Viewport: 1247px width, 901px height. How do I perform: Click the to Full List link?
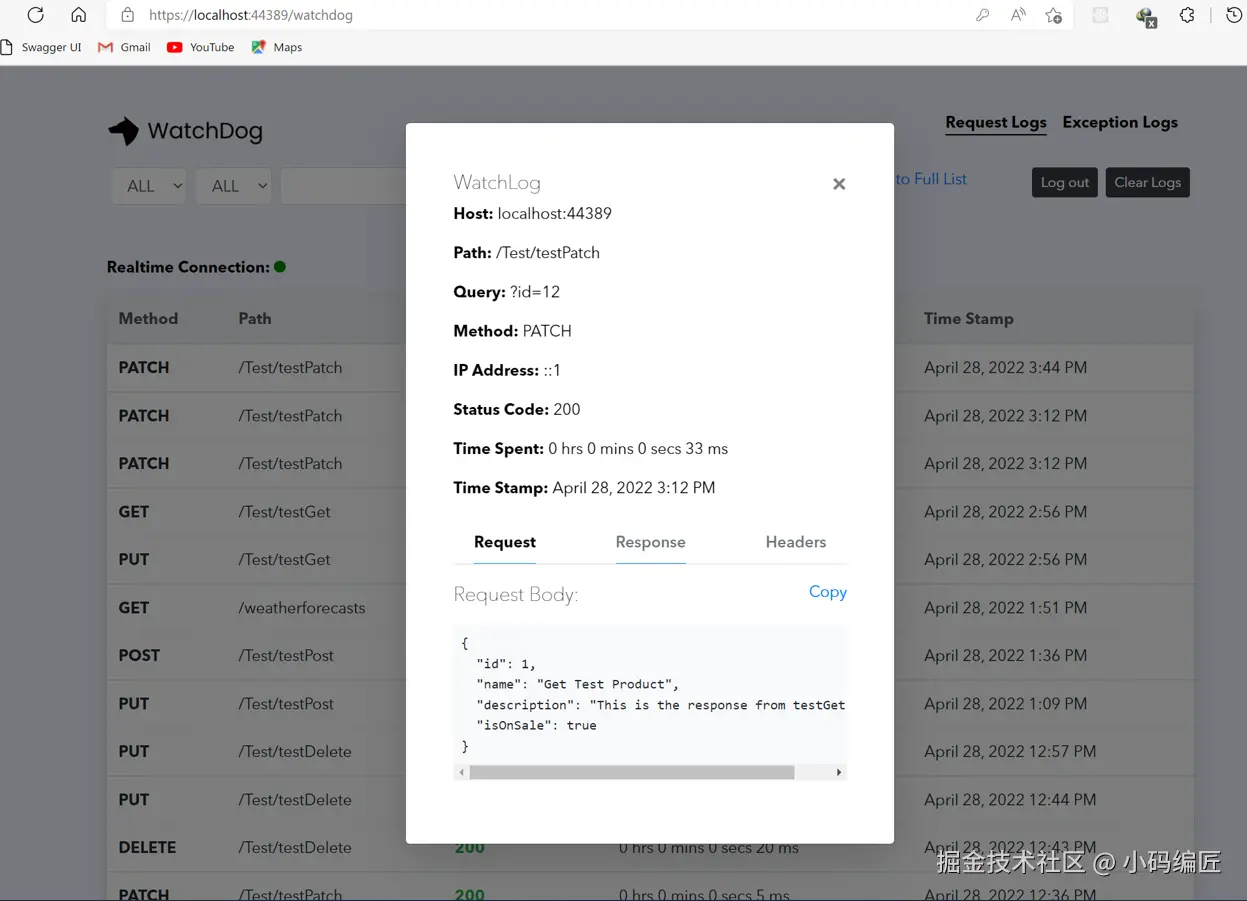pos(931,179)
